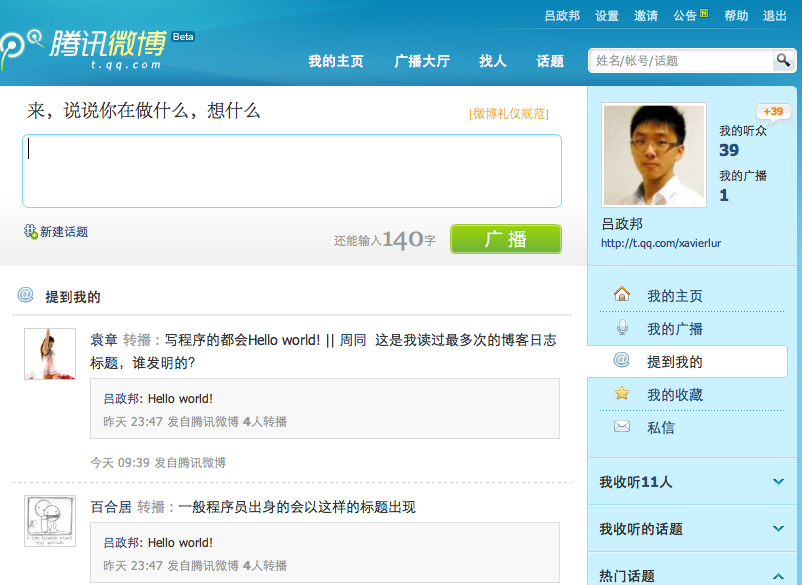Collapse the 热门话题 section
Screen dimensions: 802x585
(778, 575)
